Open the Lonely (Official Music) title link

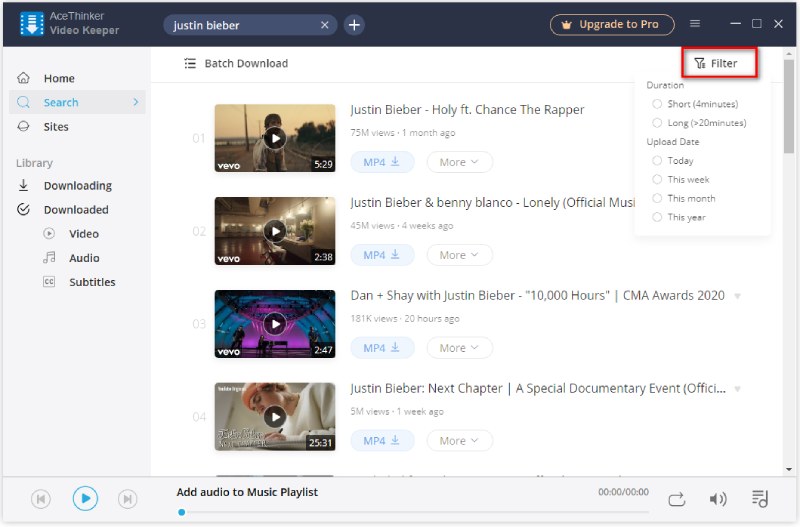pyautogui.click(x=492, y=203)
